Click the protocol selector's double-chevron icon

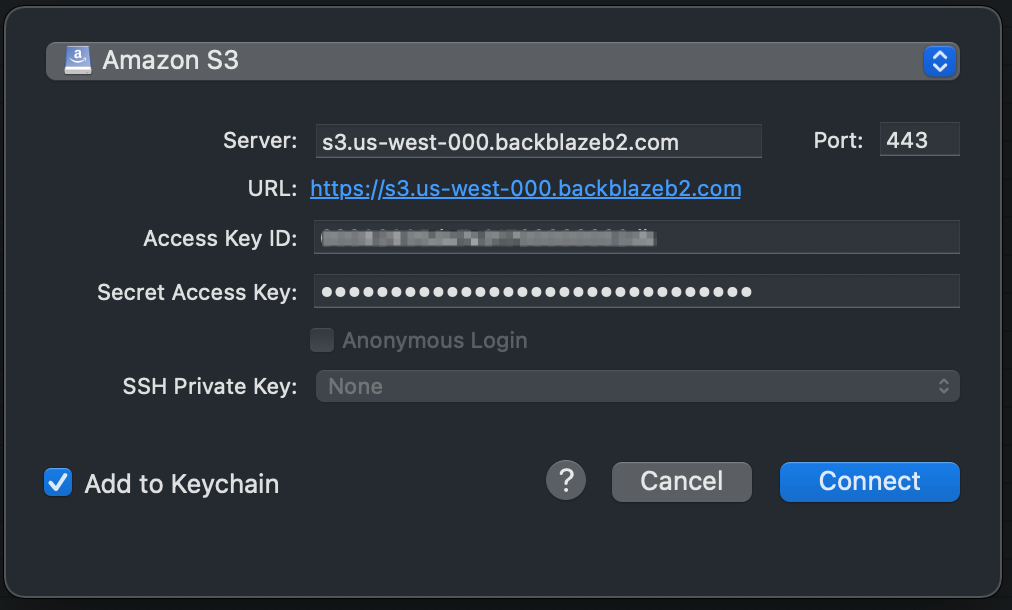coord(938,60)
